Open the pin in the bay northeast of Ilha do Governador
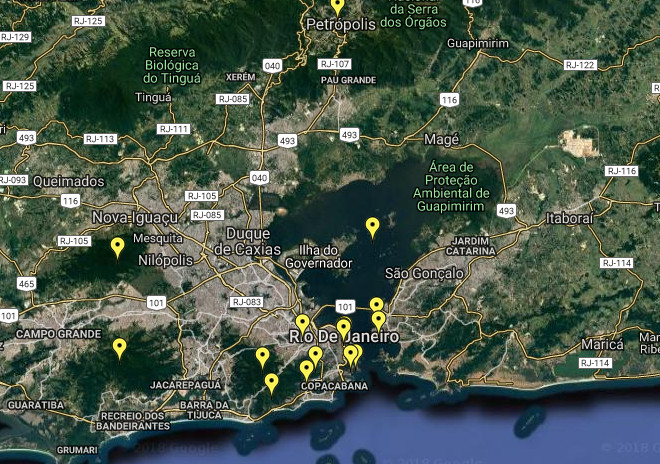 (x=373, y=227)
